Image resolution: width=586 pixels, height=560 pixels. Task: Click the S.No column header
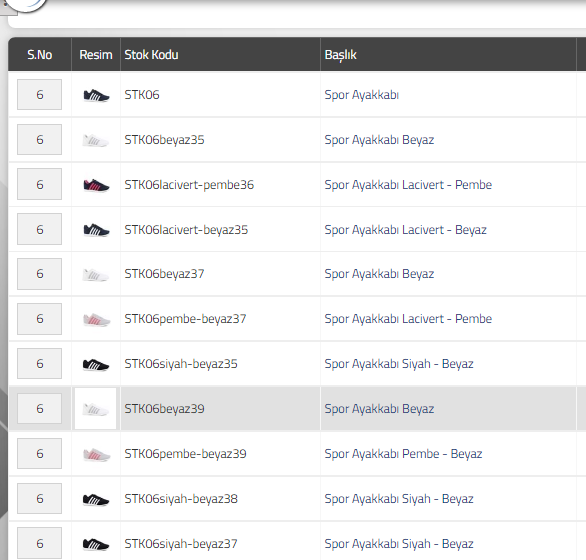(x=40, y=55)
